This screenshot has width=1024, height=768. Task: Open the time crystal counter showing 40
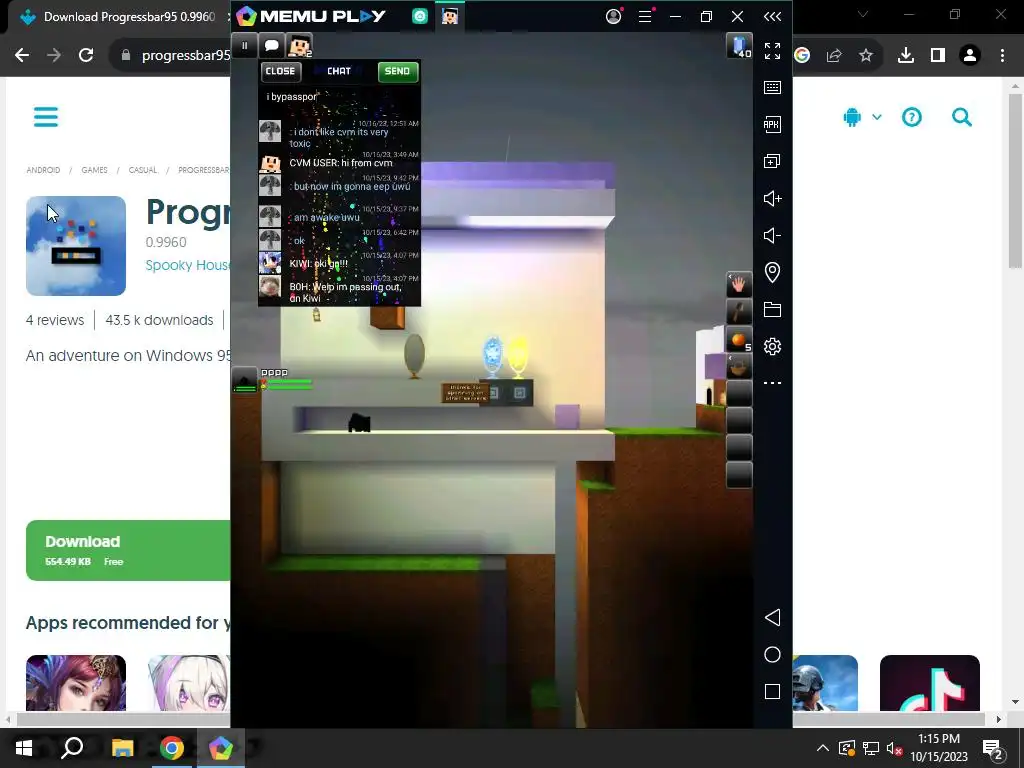click(x=739, y=46)
